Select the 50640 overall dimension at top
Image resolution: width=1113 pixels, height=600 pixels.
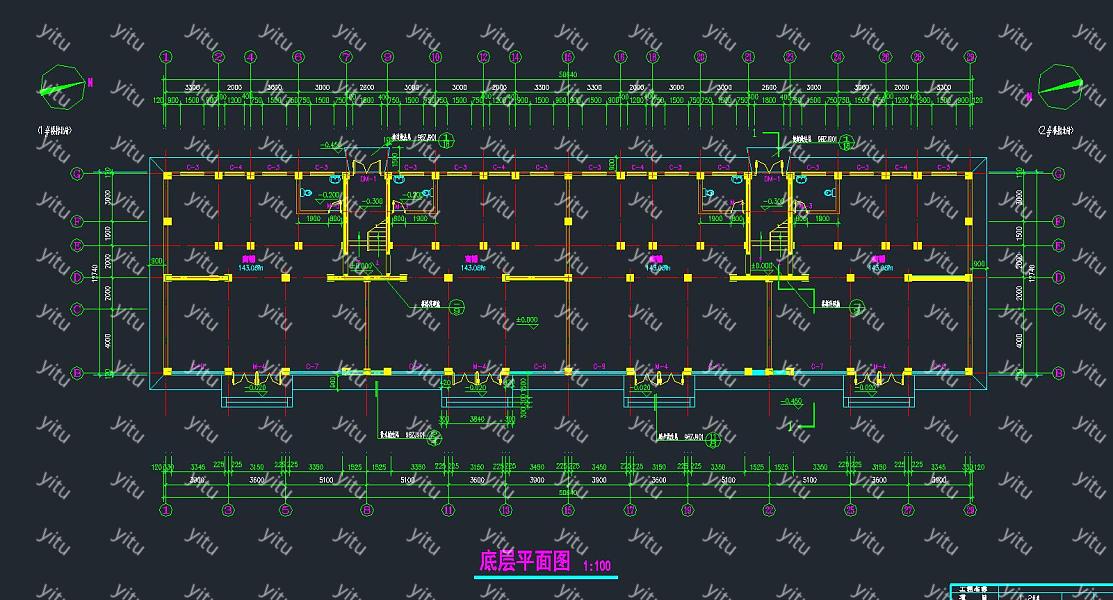point(567,76)
